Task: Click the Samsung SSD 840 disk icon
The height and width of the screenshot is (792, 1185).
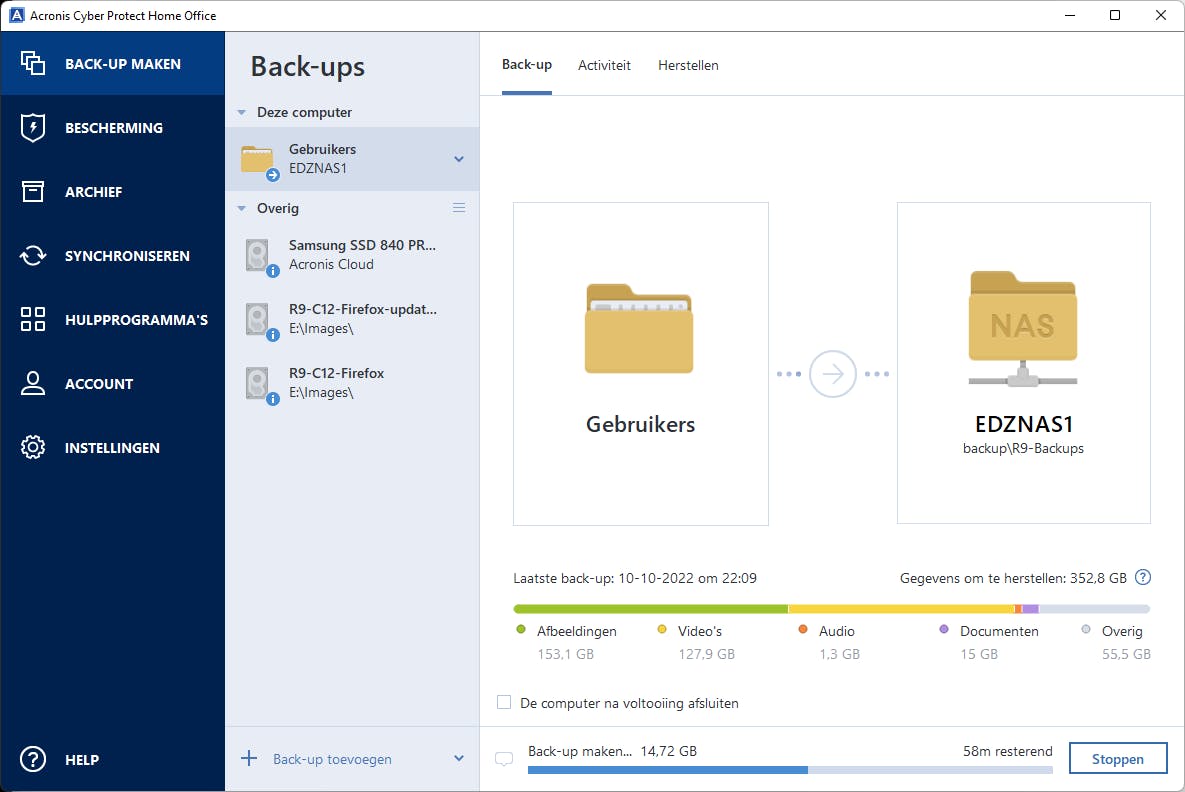Action: click(x=258, y=255)
